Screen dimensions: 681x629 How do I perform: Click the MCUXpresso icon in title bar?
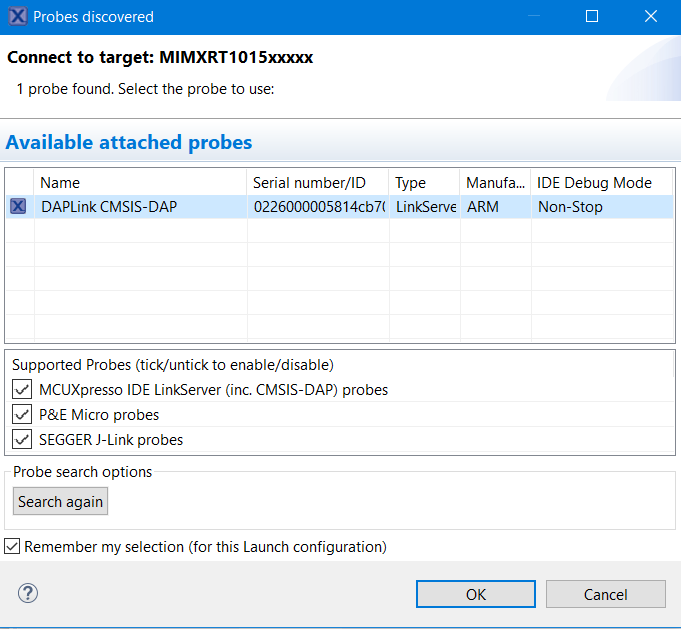tap(17, 17)
